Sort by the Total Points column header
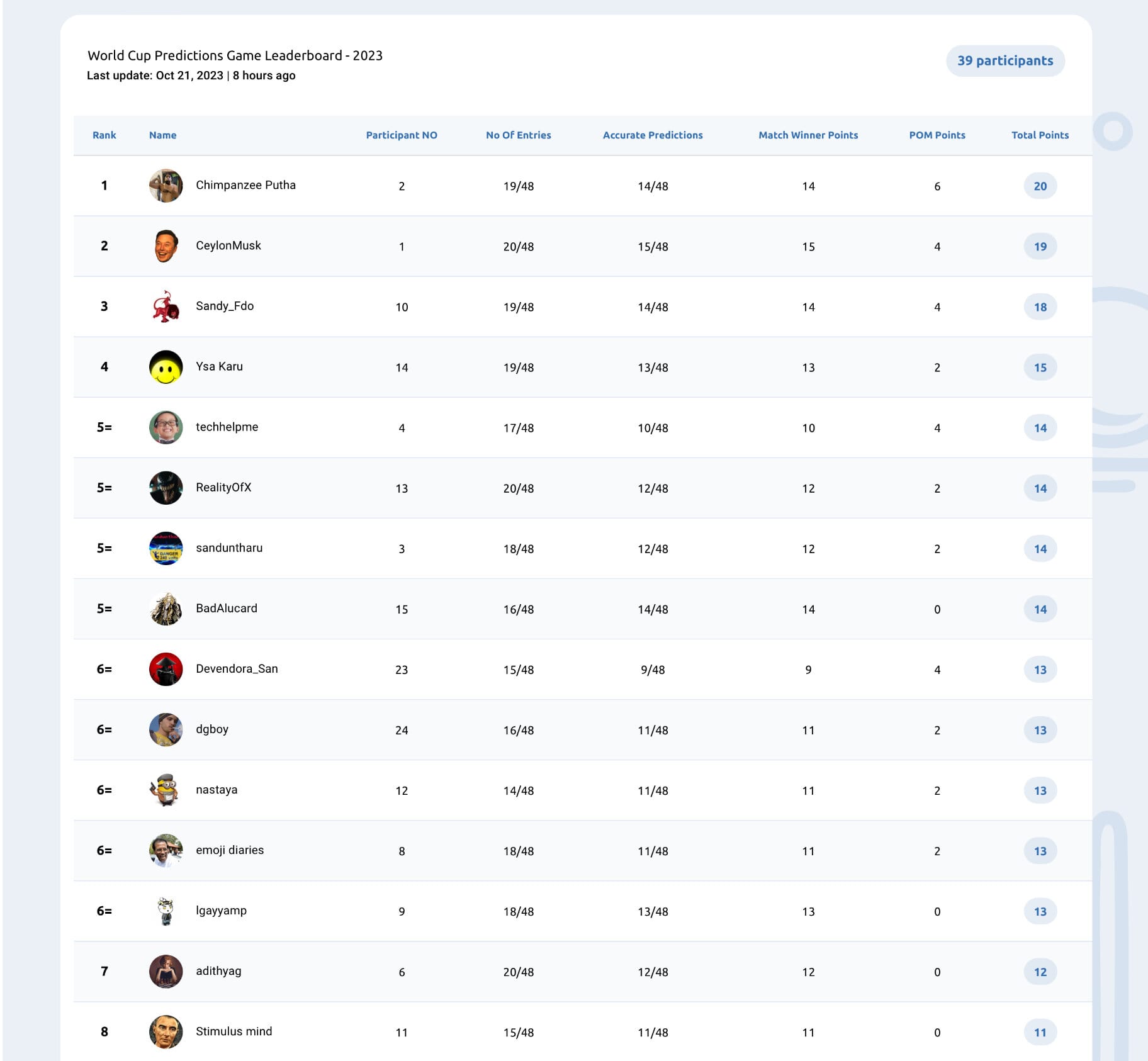The image size is (1148, 1061). click(1040, 135)
